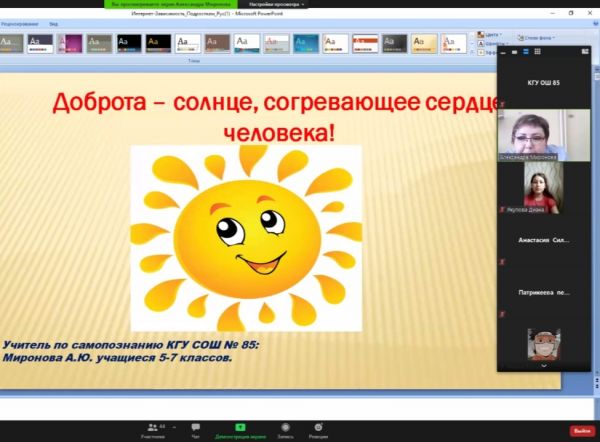Start recording with the Запись button
Viewport: 600px width, 442px height.
(x=285, y=428)
